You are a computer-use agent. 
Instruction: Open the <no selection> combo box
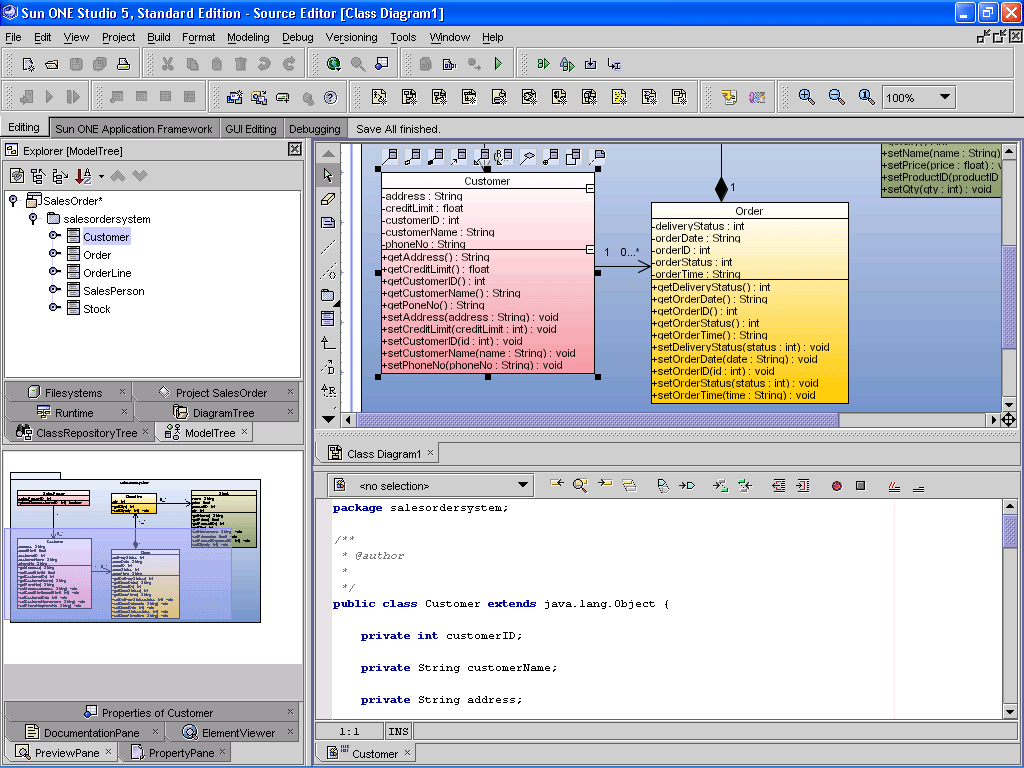click(430, 486)
